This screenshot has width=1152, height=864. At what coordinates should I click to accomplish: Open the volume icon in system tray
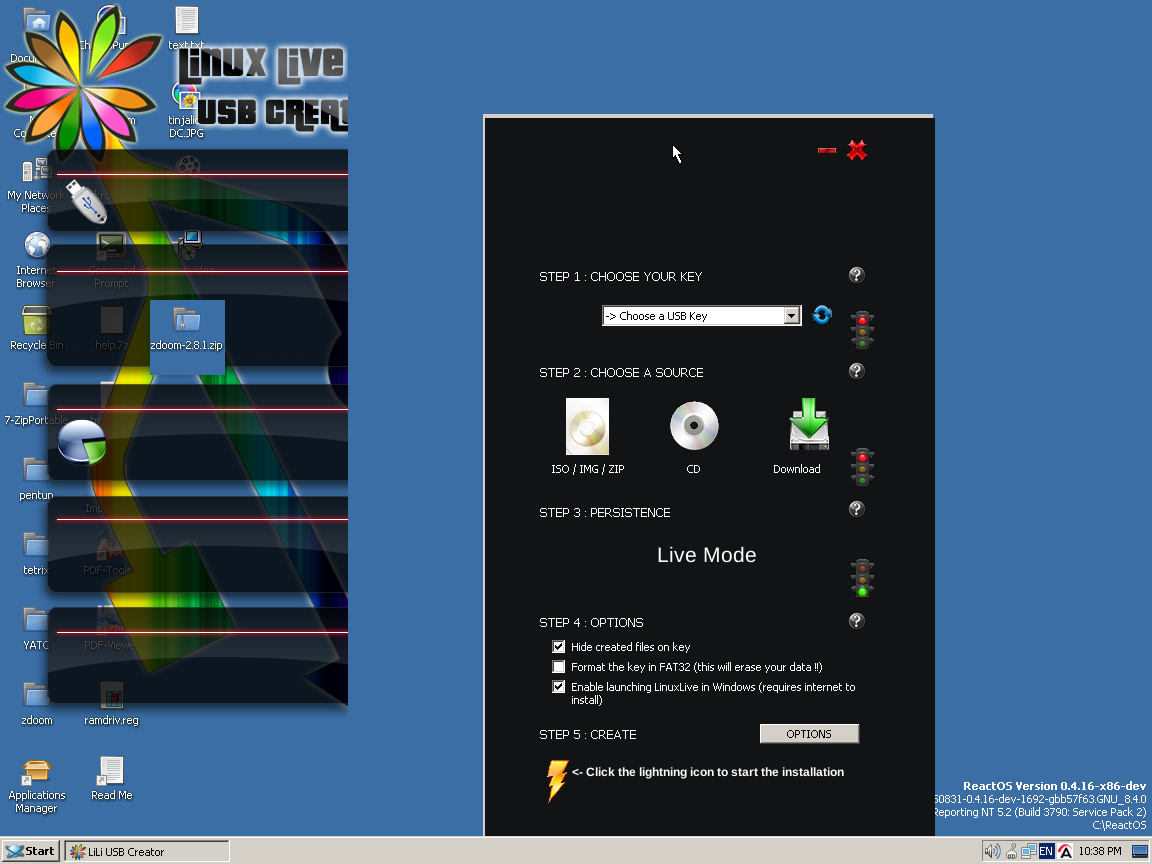[x=991, y=851]
